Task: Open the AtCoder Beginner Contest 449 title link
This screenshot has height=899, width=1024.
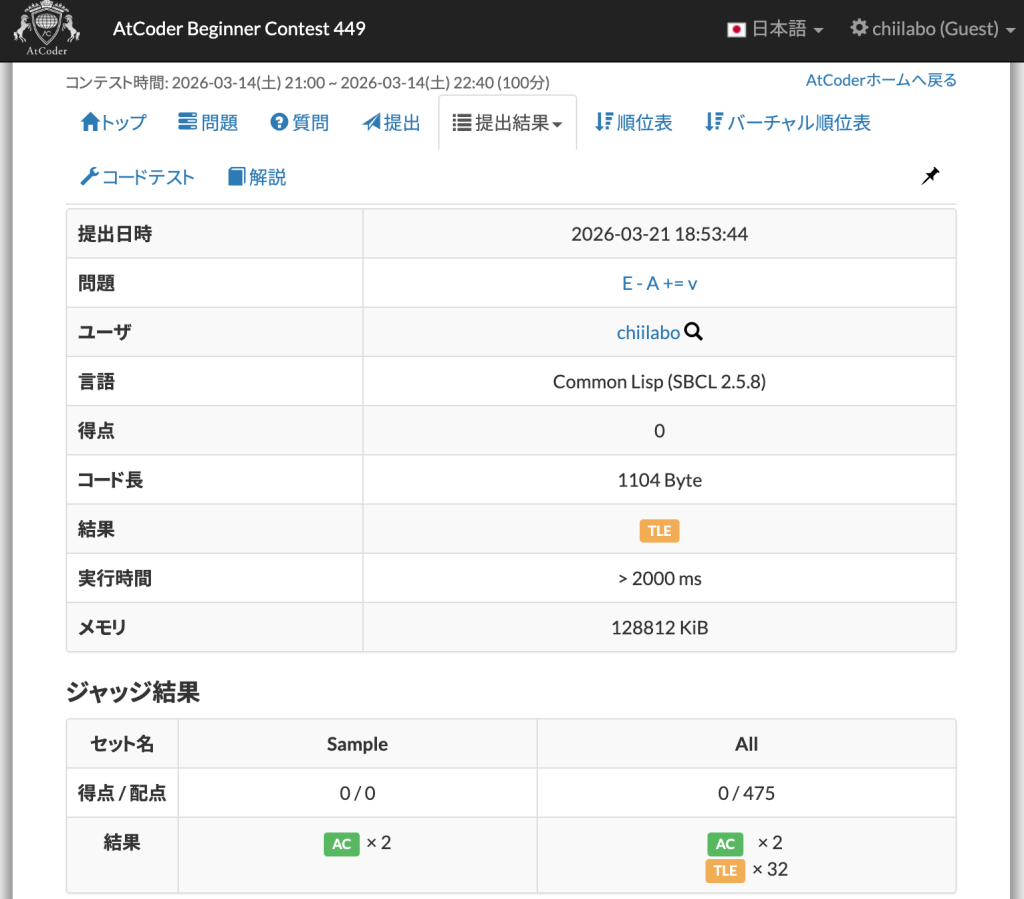Action: tap(239, 29)
